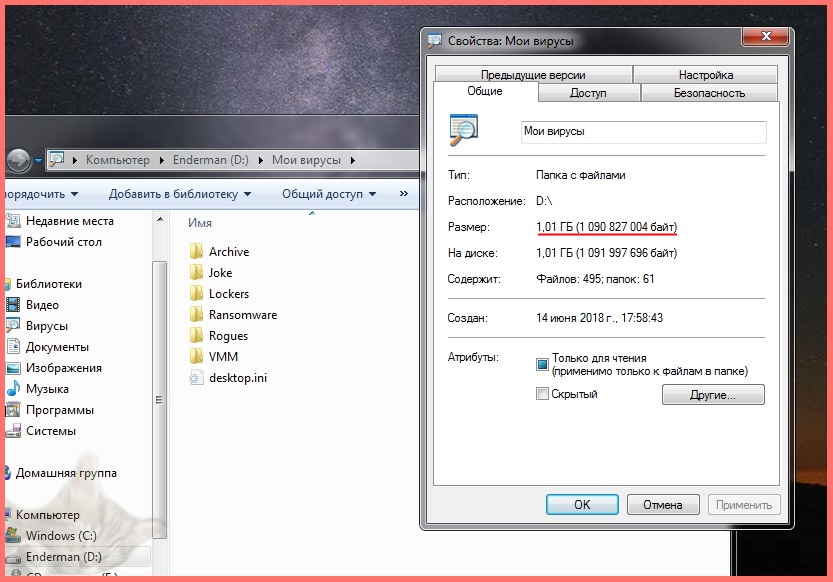The image size is (833, 582).
Task: Switch to the Настройка tab
Action: 706,74
